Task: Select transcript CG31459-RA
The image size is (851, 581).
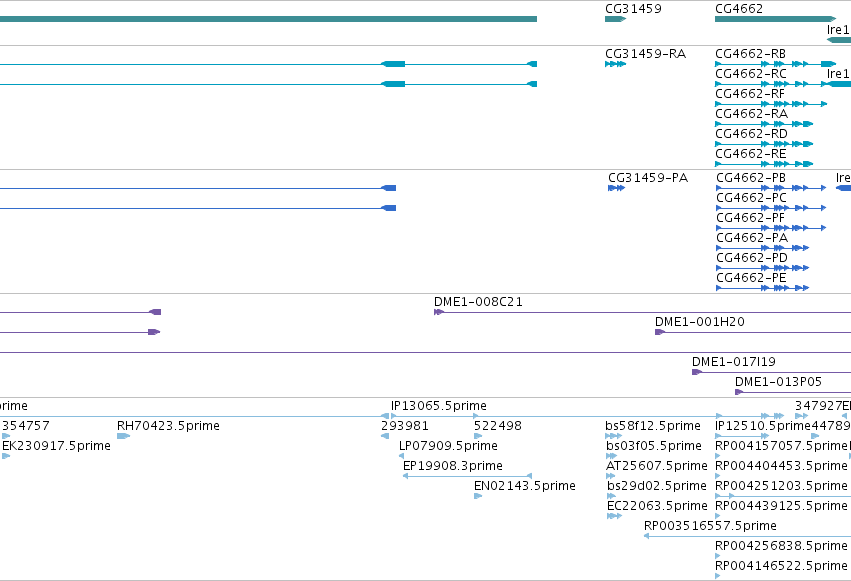Action: (645, 54)
